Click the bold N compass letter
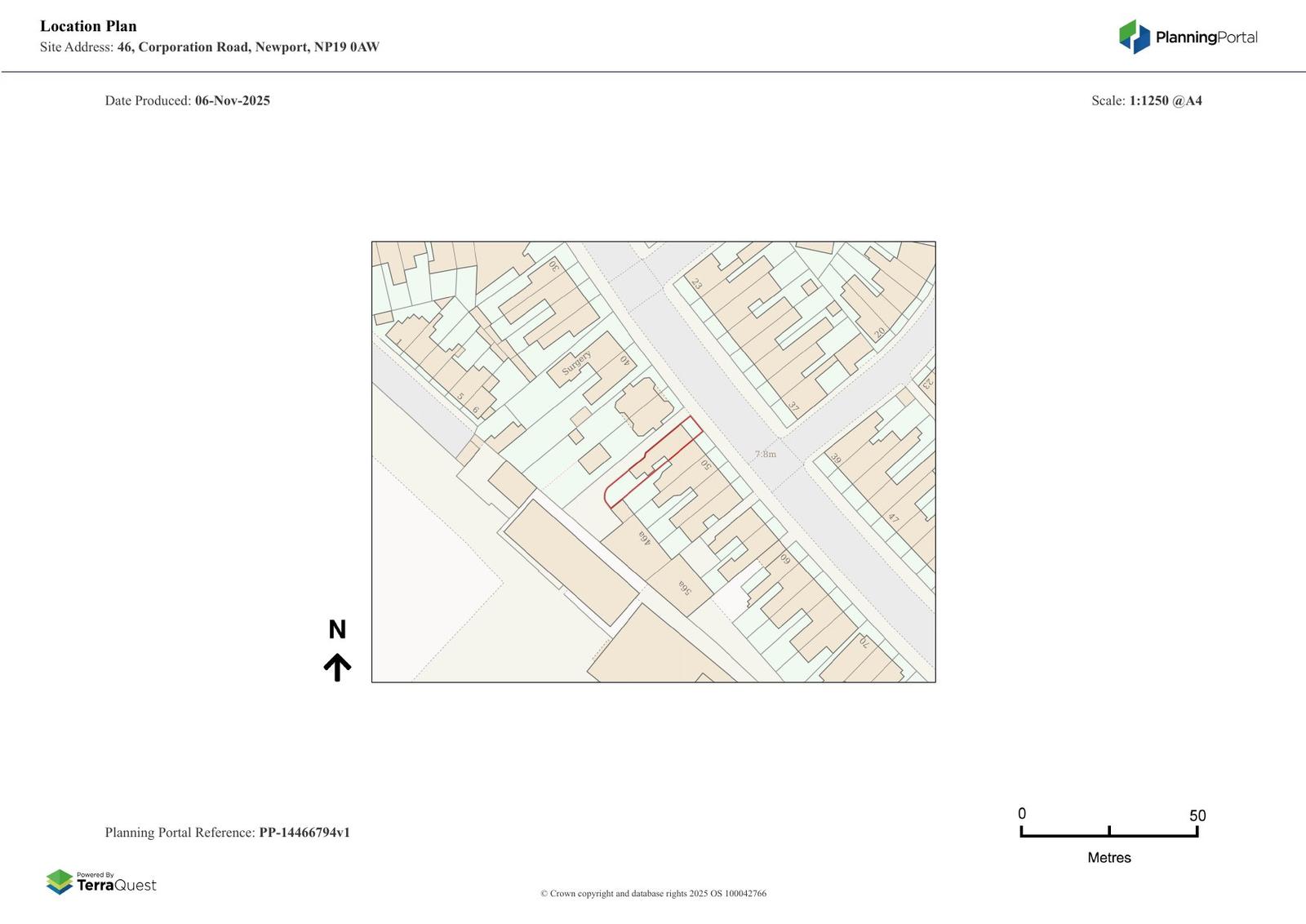 [337, 629]
